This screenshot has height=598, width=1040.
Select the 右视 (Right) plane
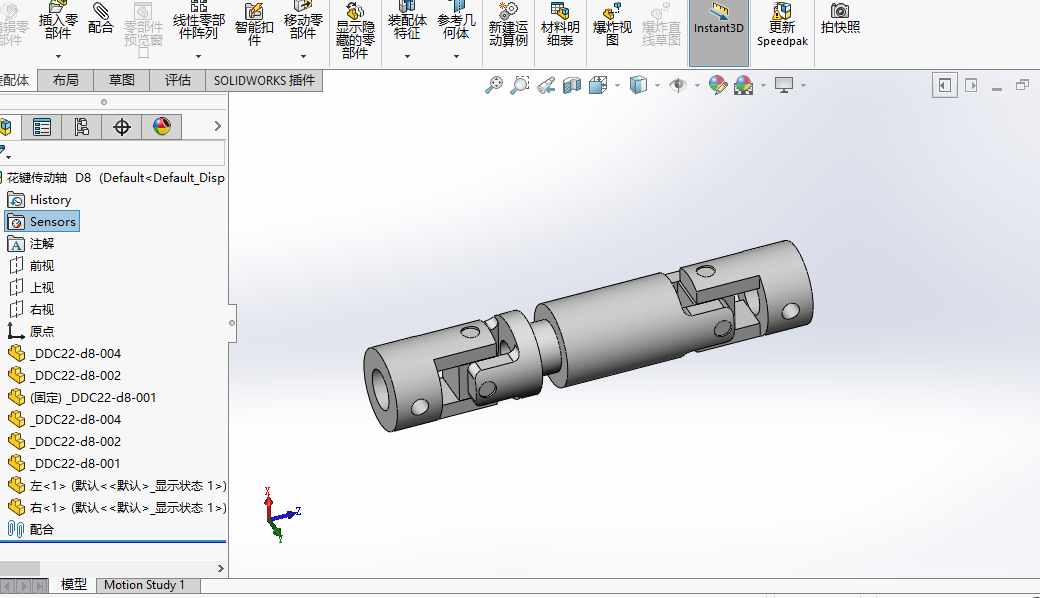click(x=31, y=309)
